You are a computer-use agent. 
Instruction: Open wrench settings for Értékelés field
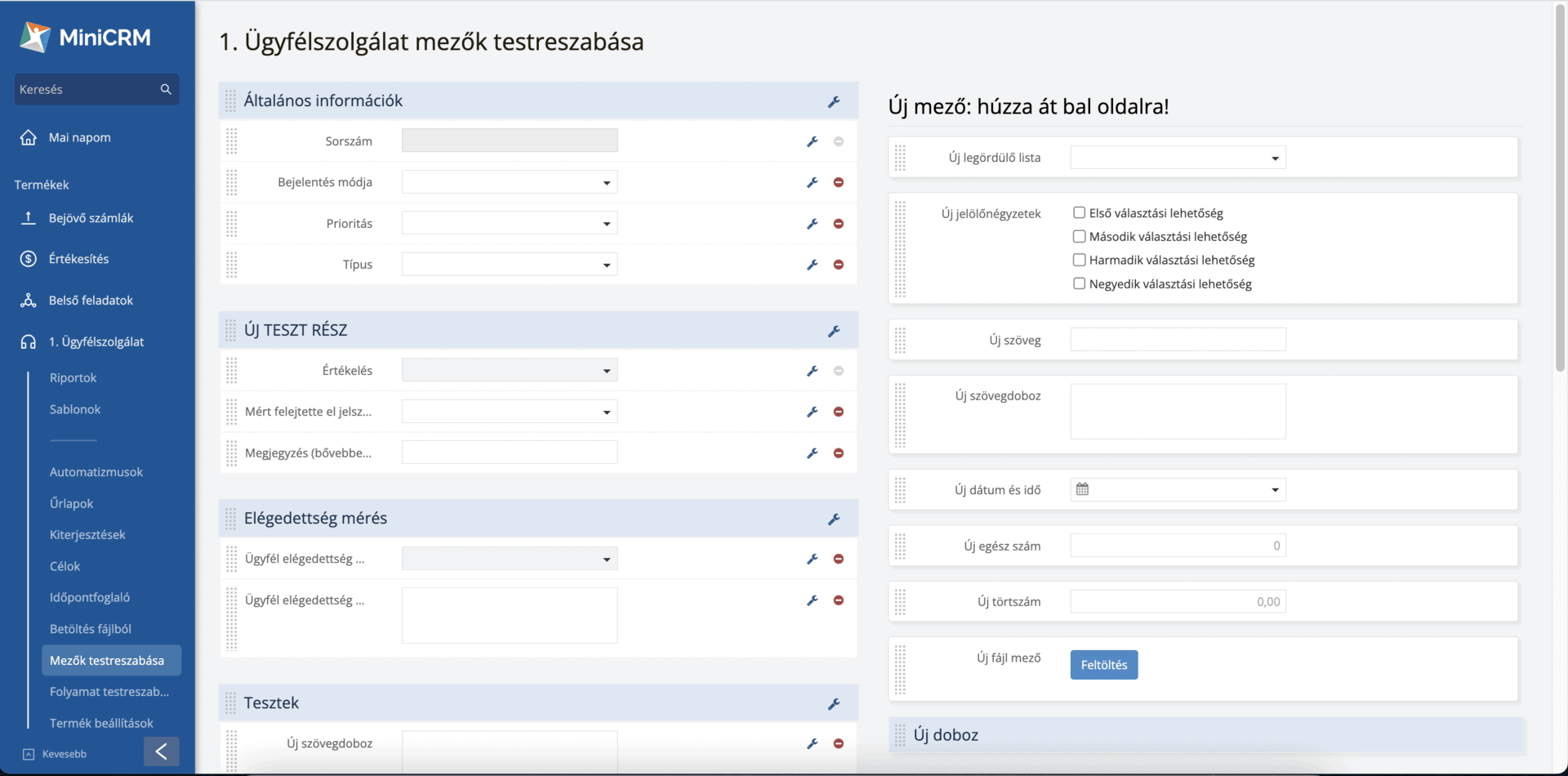click(x=812, y=371)
